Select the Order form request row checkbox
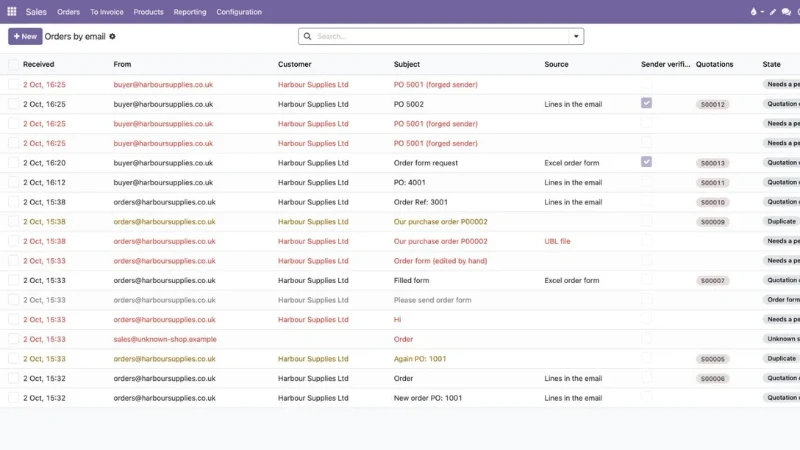 13,163
